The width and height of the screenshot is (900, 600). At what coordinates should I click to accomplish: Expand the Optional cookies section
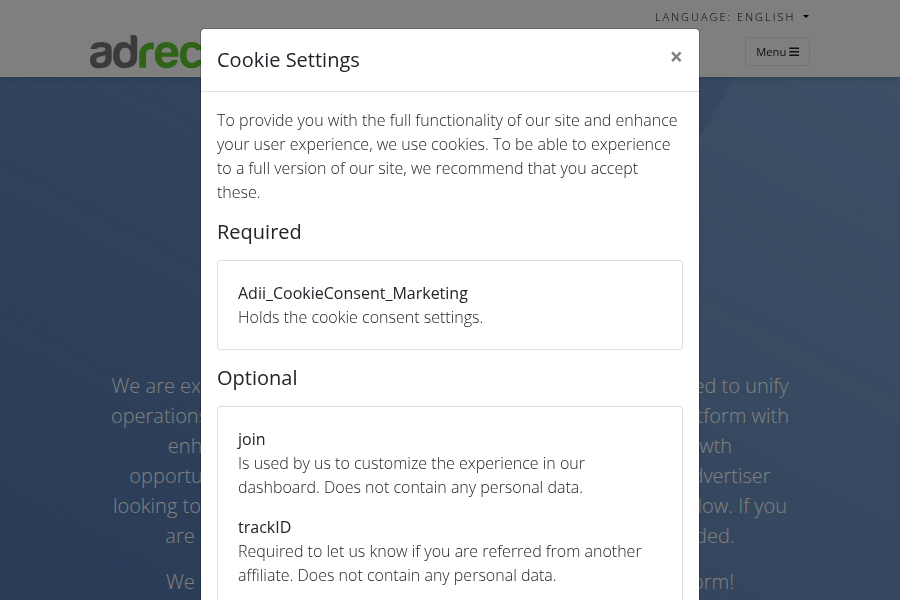click(x=257, y=377)
